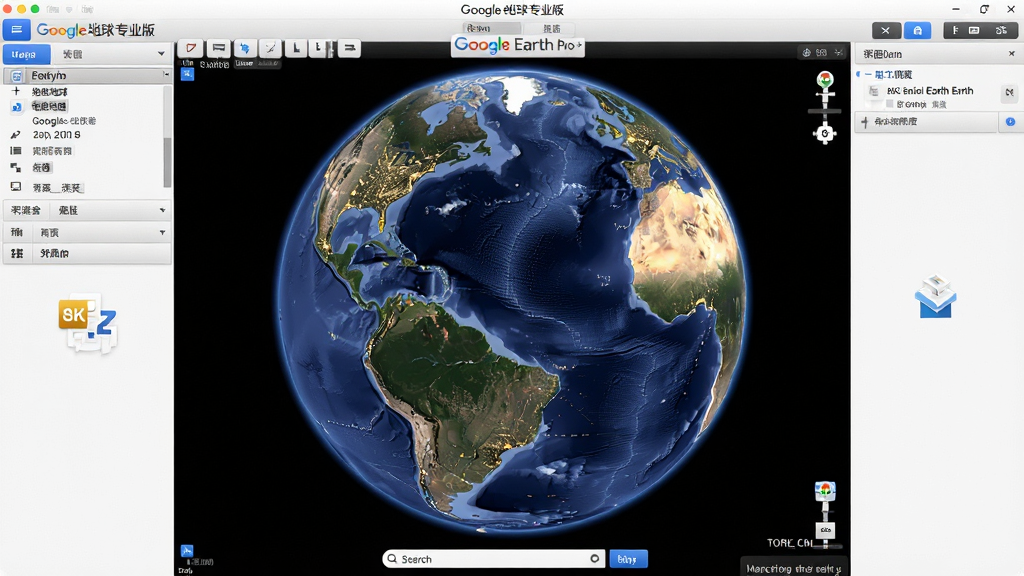Click the blue highlighted button beside the dark X
Viewport: 1024px width, 576px height.
pos(918,31)
